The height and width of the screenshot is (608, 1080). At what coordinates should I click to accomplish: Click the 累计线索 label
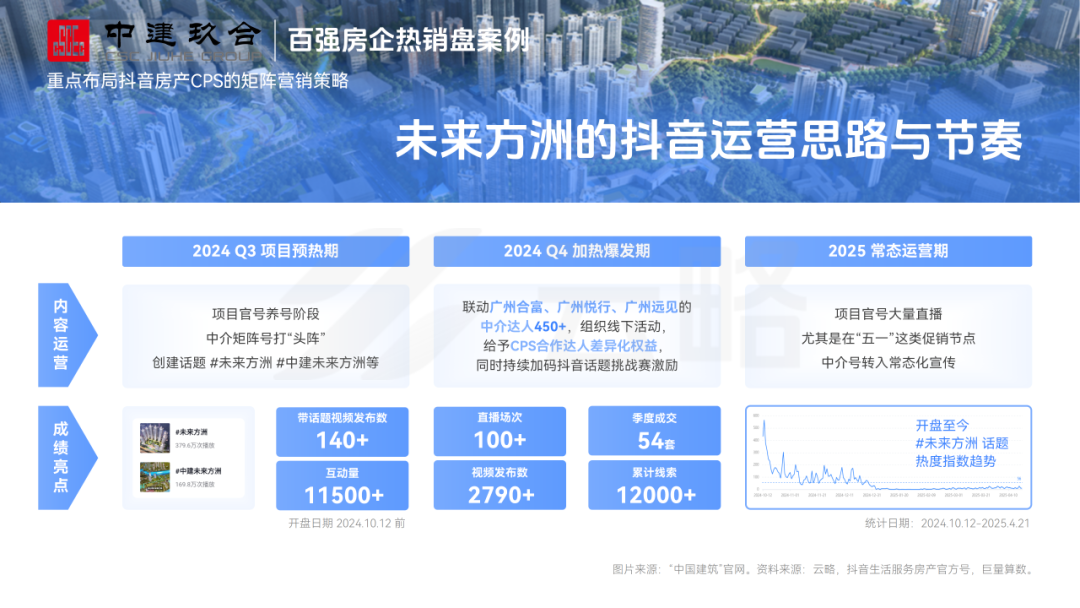654,472
